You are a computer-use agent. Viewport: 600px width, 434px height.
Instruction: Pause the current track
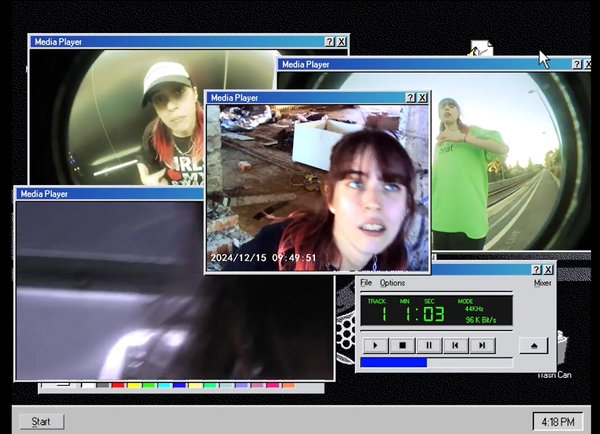coord(429,345)
